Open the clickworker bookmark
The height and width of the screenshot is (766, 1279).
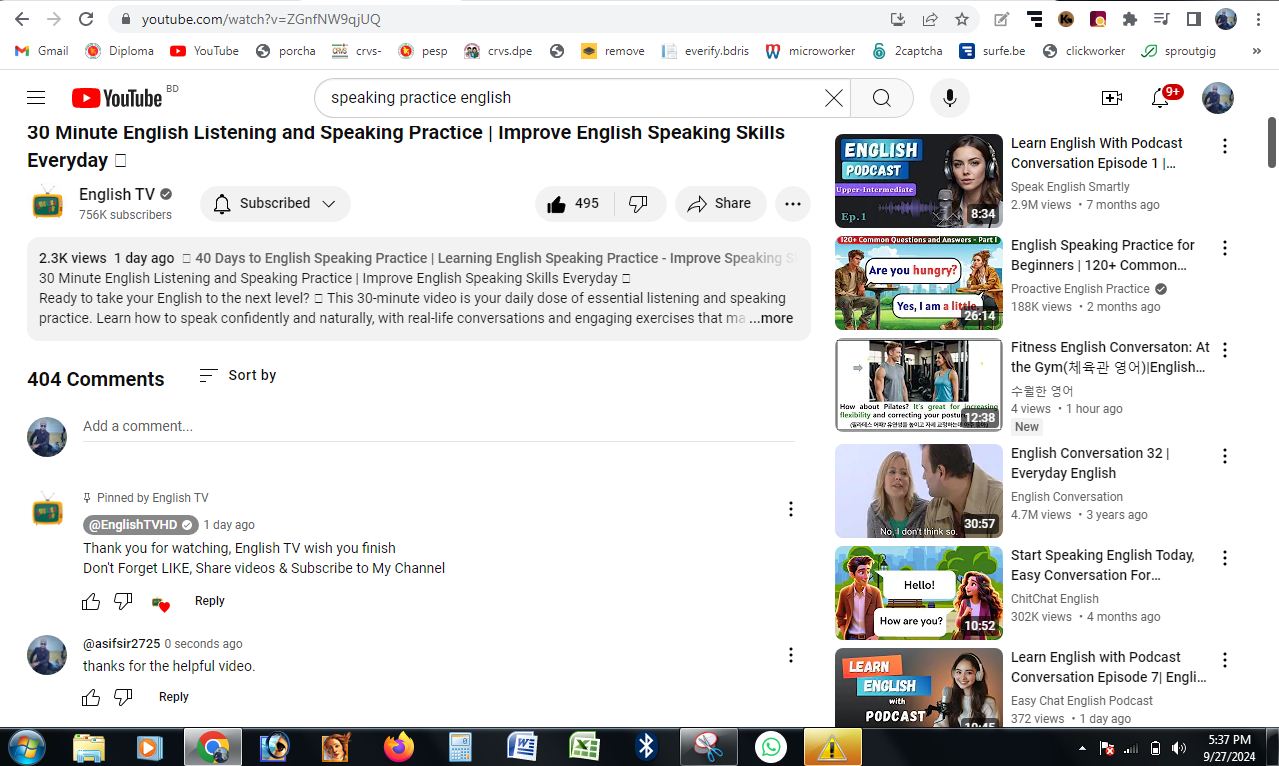[x=1084, y=51]
